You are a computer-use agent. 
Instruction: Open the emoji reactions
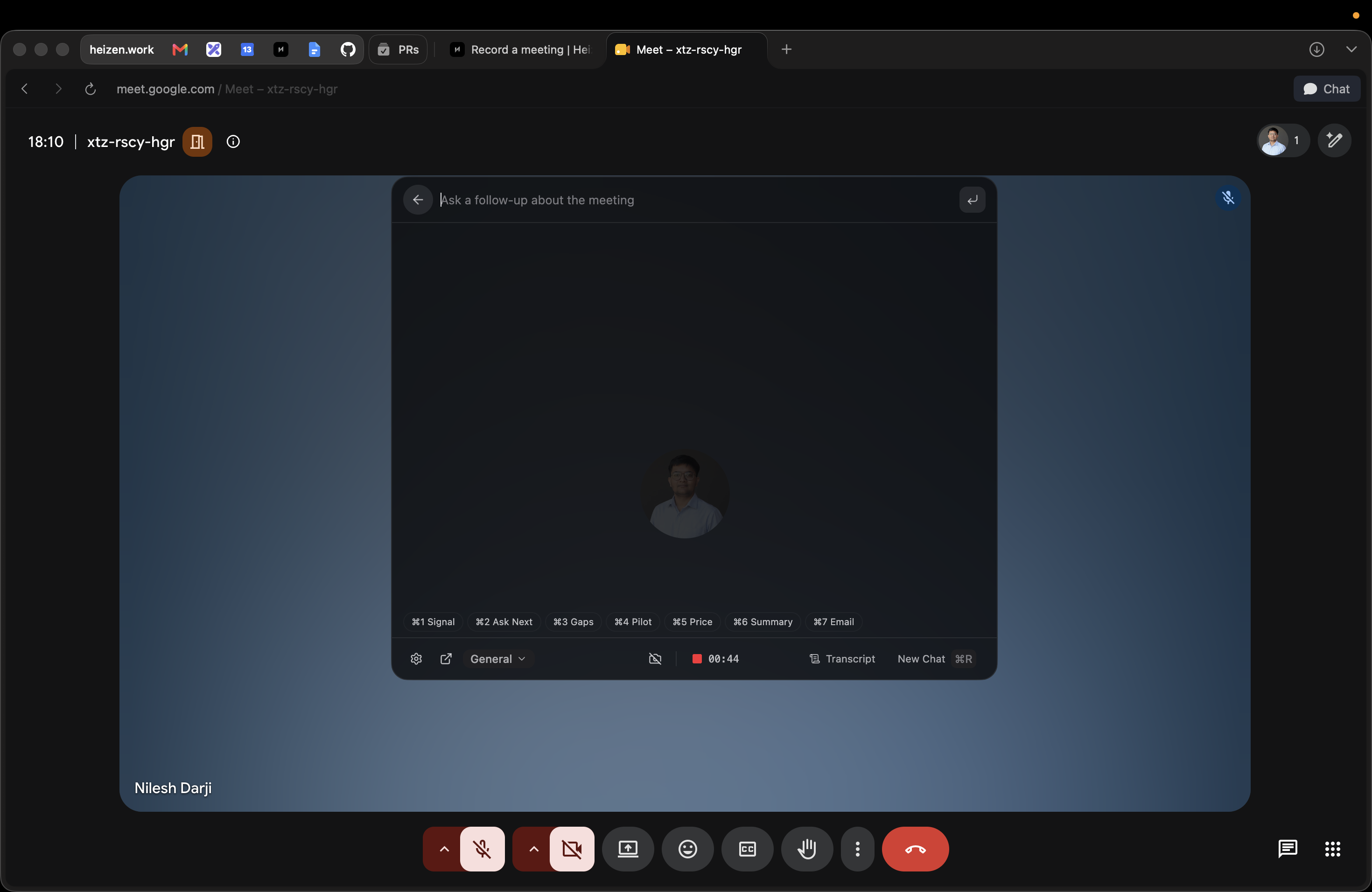688,849
